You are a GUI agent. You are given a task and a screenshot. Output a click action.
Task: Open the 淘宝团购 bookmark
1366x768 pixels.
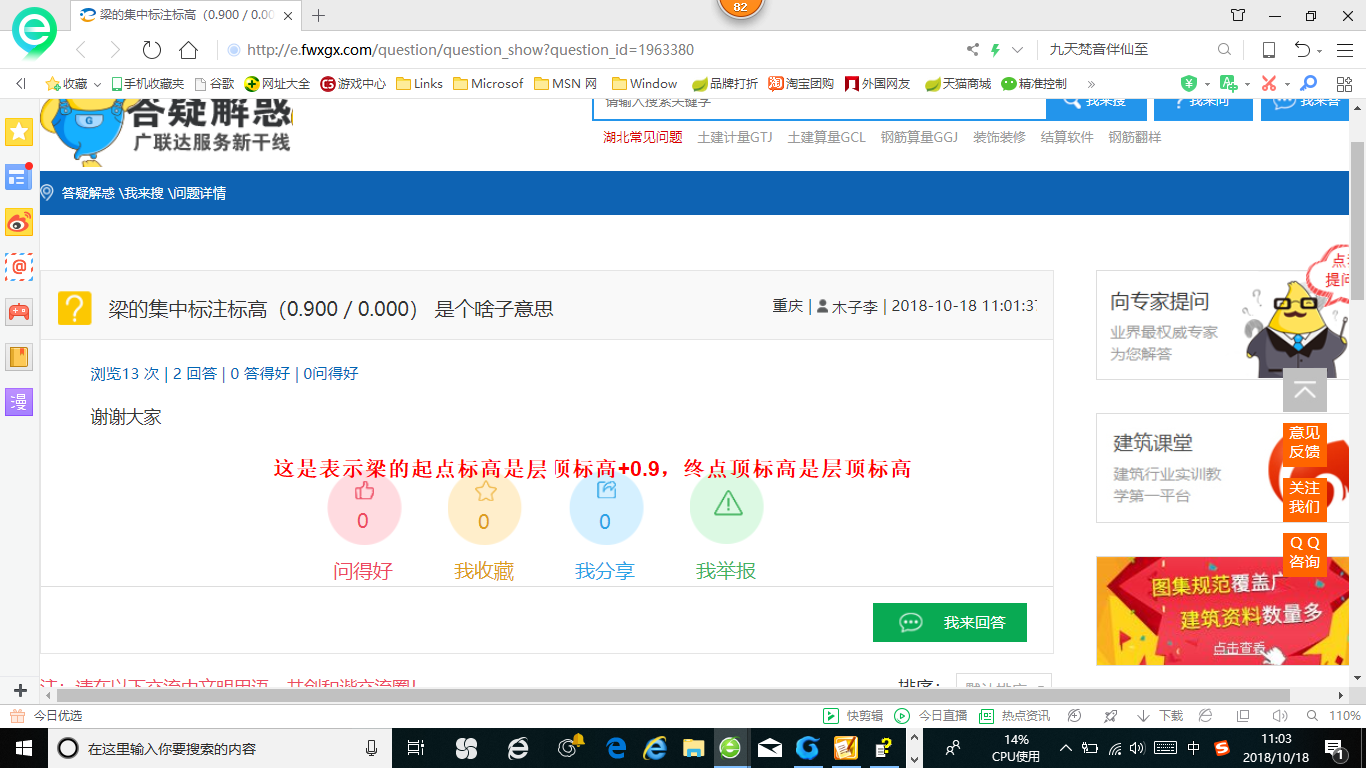pos(801,84)
